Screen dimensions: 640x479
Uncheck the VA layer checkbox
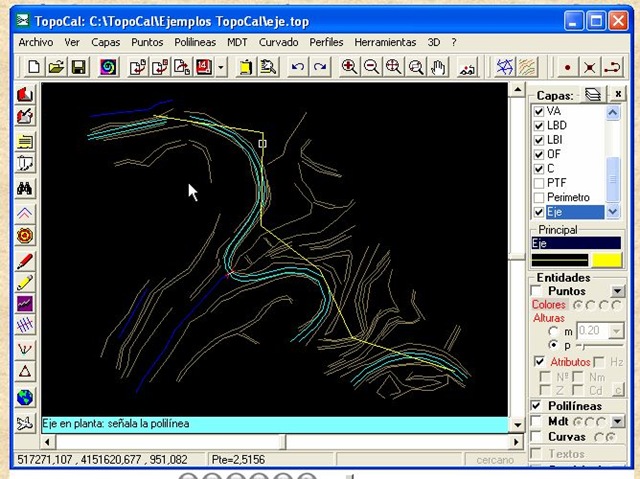tap(539, 111)
